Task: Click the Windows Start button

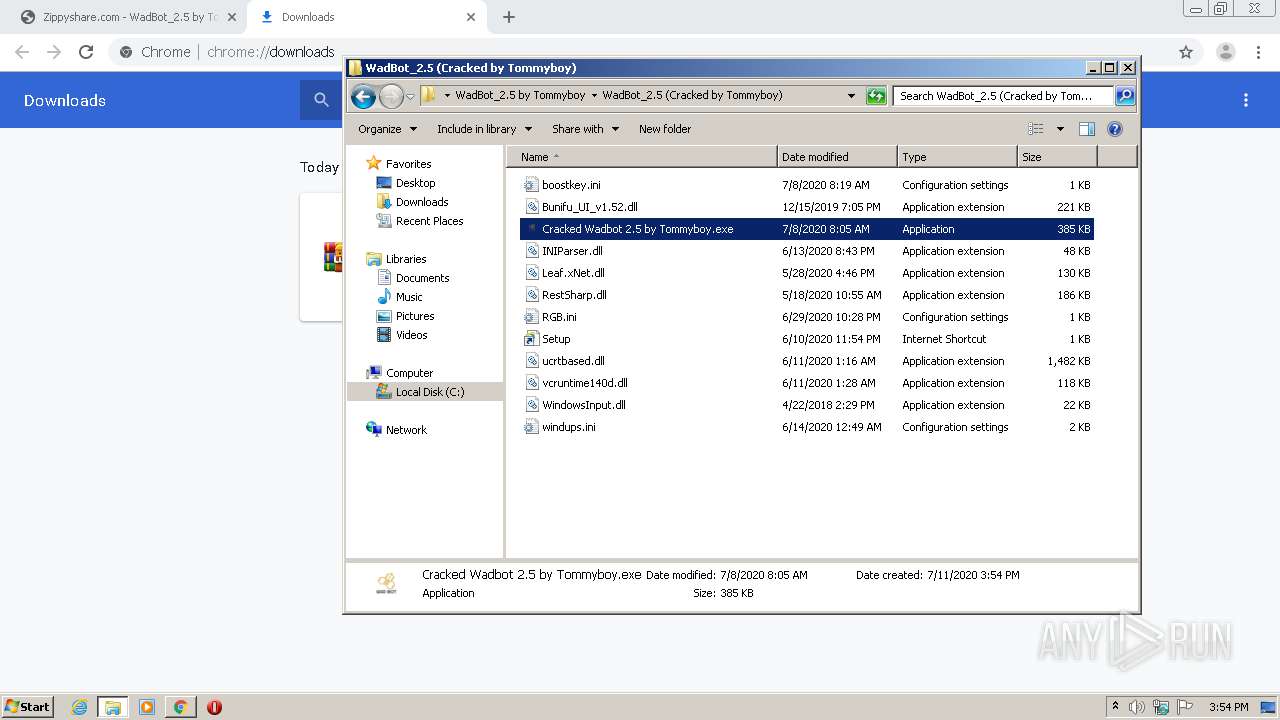Action: [x=28, y=707]
